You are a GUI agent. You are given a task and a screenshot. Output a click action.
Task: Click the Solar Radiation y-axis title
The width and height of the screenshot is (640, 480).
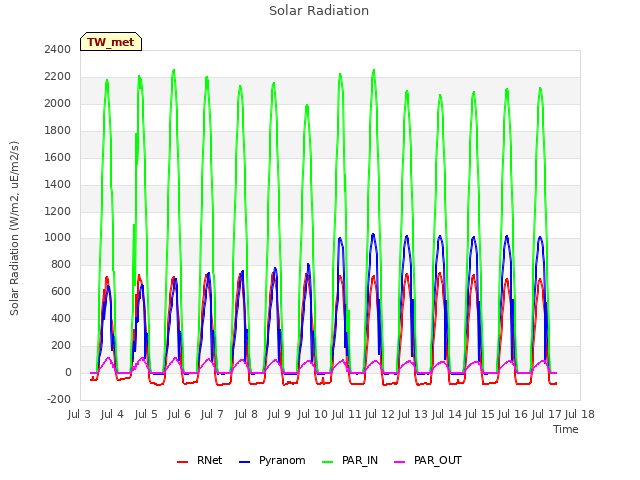tap(14, 228)
